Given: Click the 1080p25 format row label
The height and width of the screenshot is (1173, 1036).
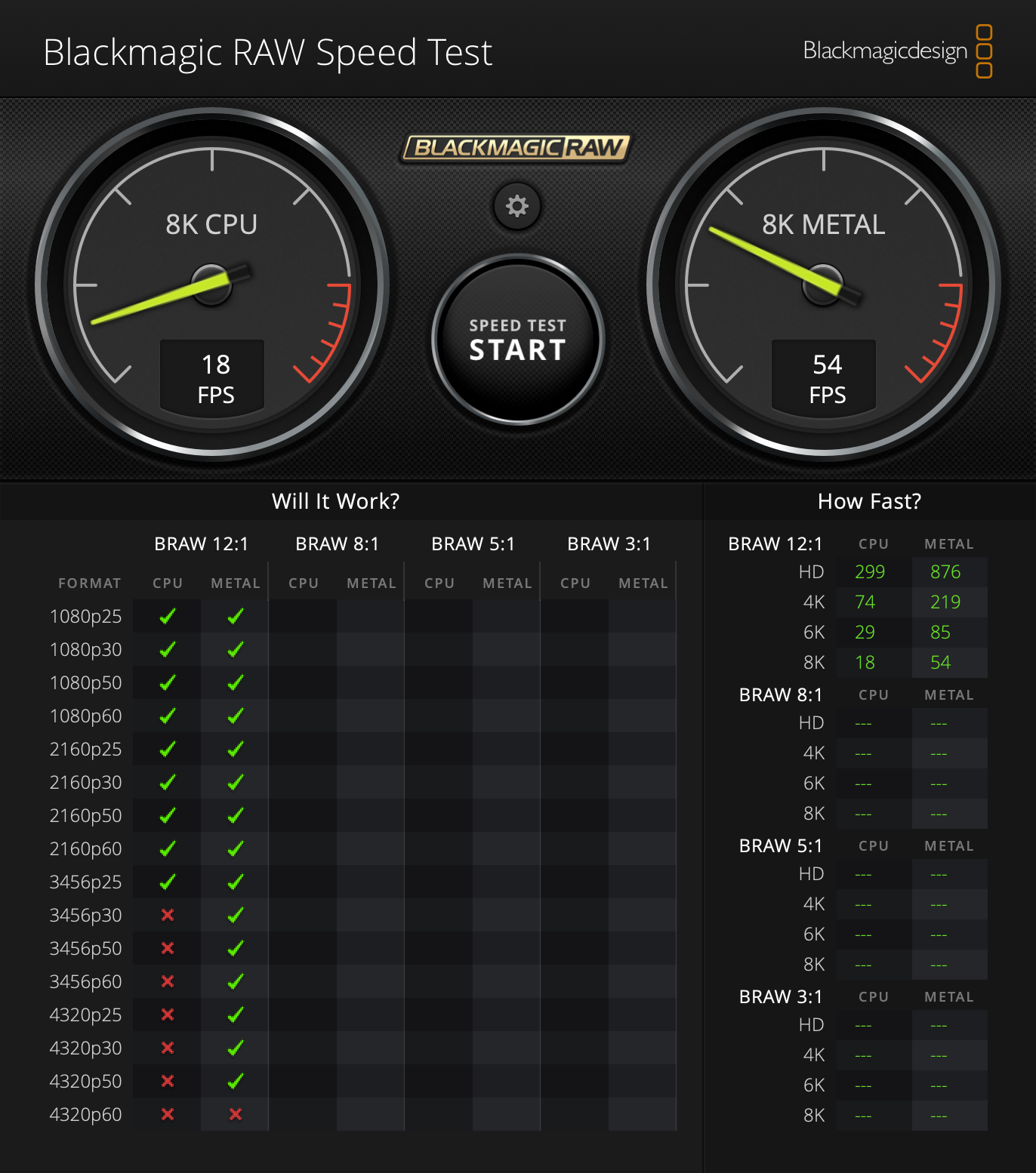Looking at the screenshot, I should point(85,617).
